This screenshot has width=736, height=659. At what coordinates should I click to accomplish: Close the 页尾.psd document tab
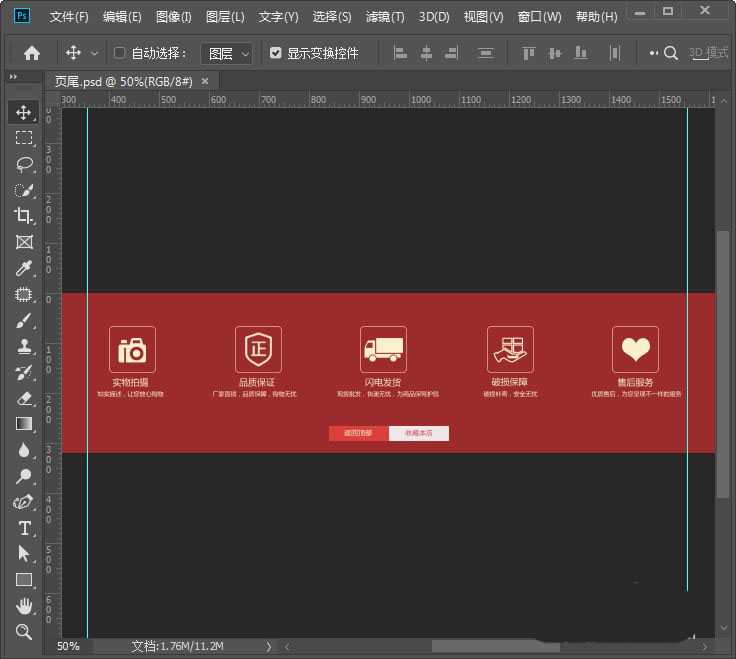[x=205, y=81]
